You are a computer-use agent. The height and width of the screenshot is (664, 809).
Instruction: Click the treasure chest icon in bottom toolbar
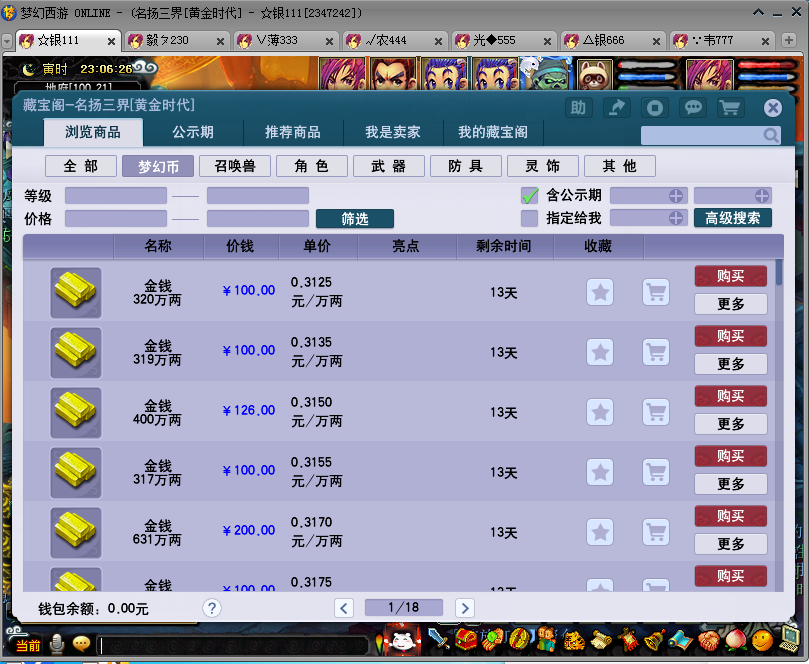[x=467, y=639]
